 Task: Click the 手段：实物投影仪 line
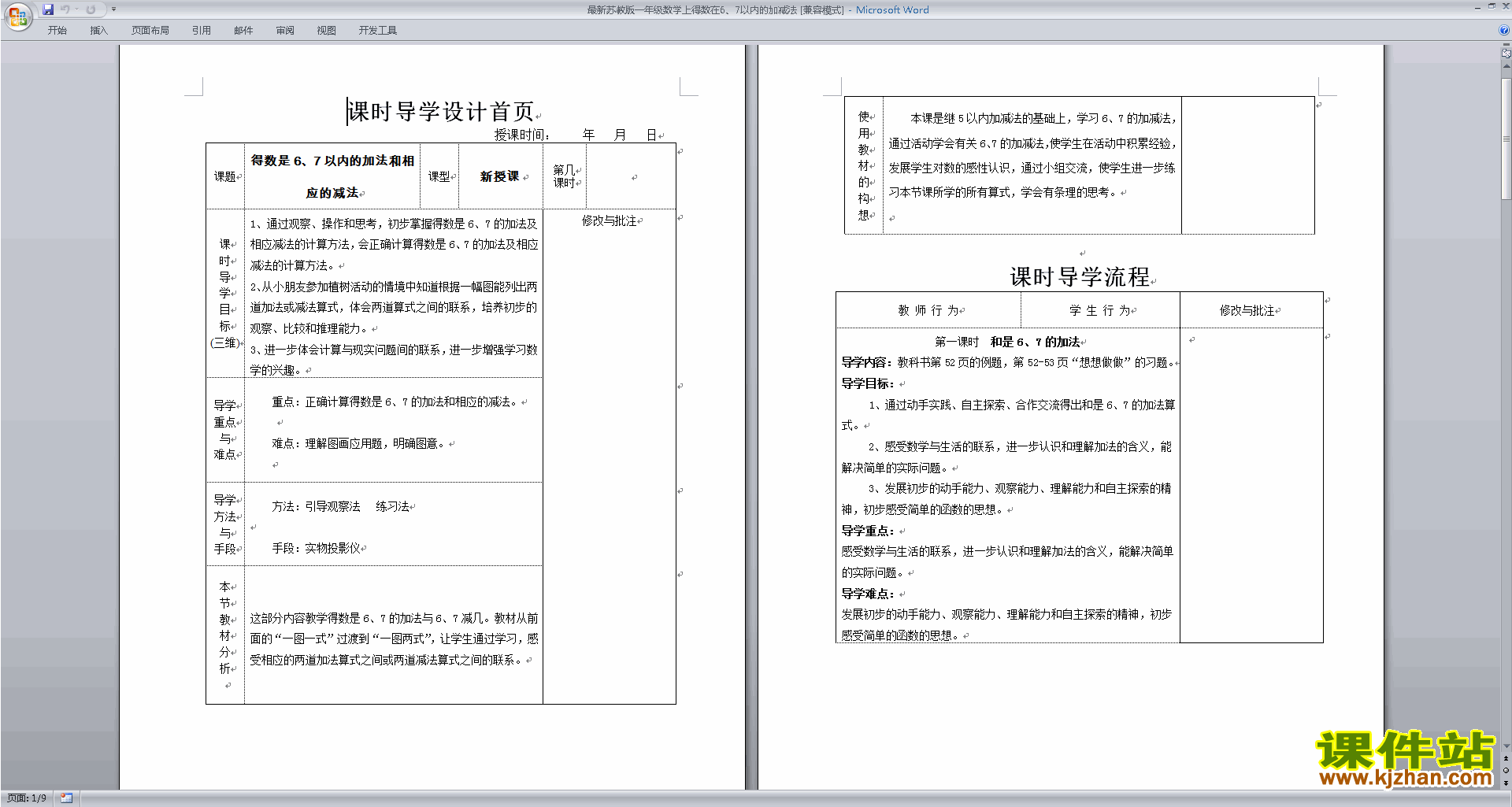tap(316, 548)
